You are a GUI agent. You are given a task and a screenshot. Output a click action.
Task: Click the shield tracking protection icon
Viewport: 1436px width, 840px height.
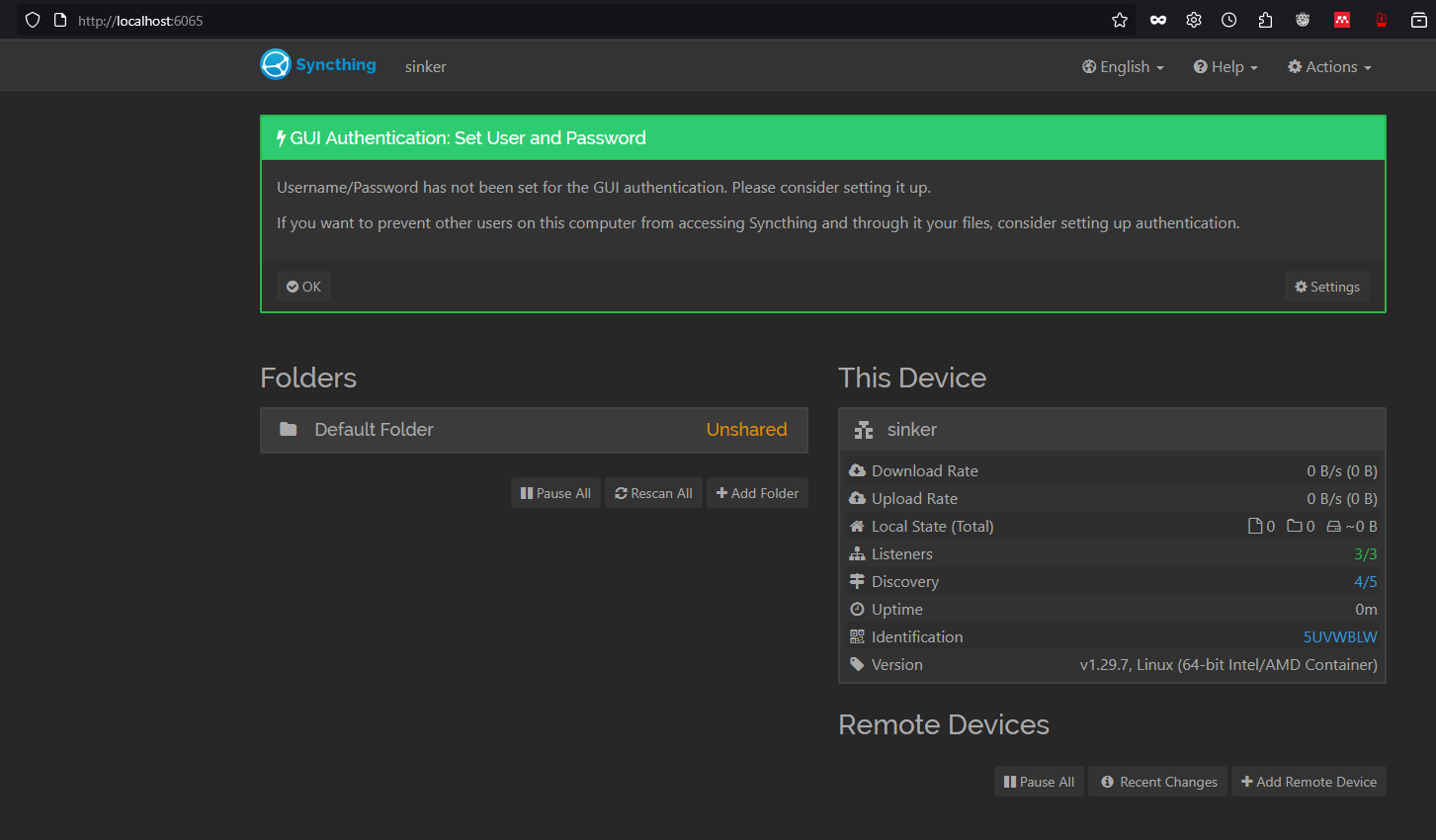pyautogui.click(x=33, y=20)
